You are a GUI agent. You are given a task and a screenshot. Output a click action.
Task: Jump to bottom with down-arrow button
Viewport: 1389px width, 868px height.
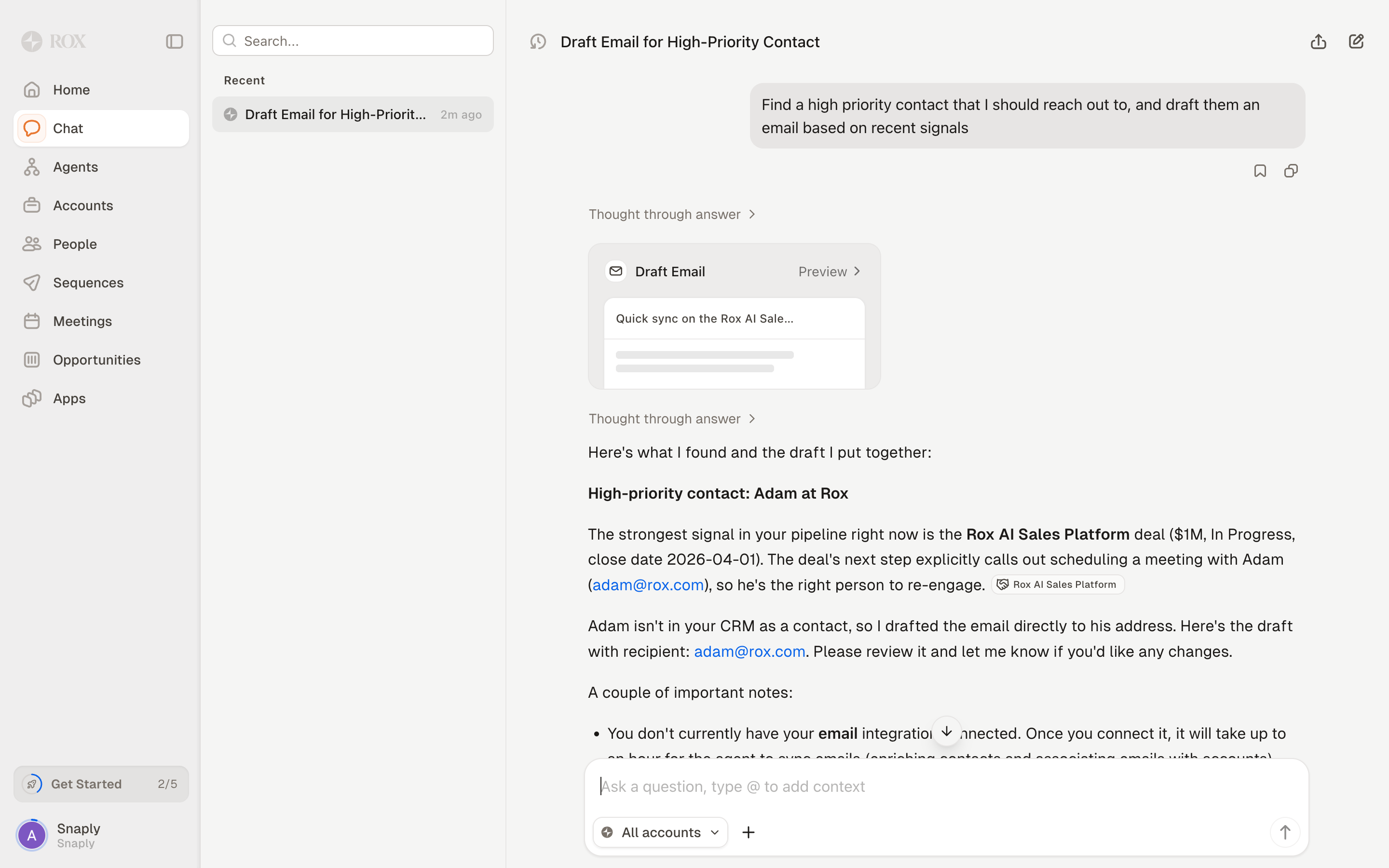coord(946,732)
